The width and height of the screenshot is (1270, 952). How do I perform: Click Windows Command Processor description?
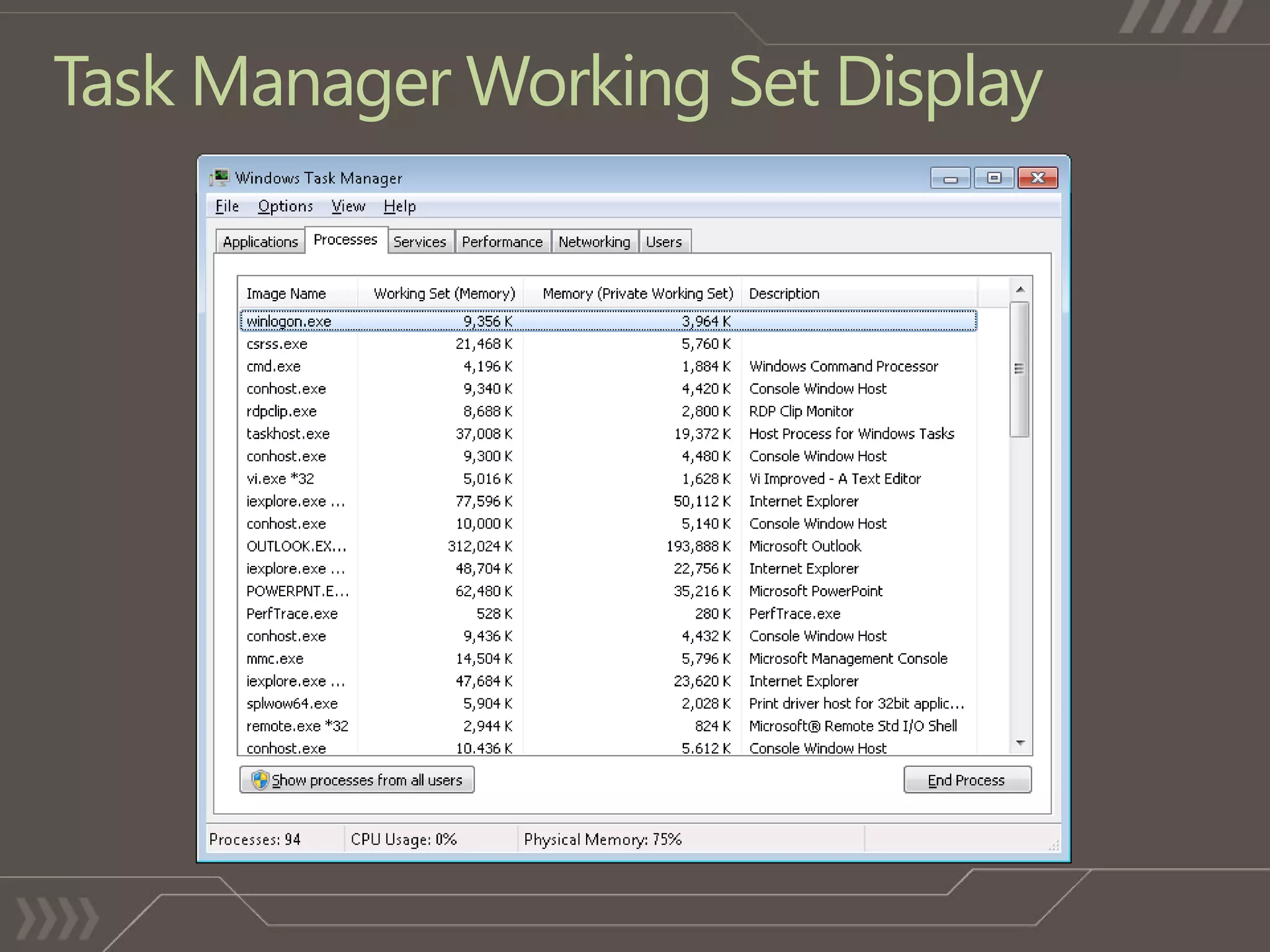click(x=843, y=366)
